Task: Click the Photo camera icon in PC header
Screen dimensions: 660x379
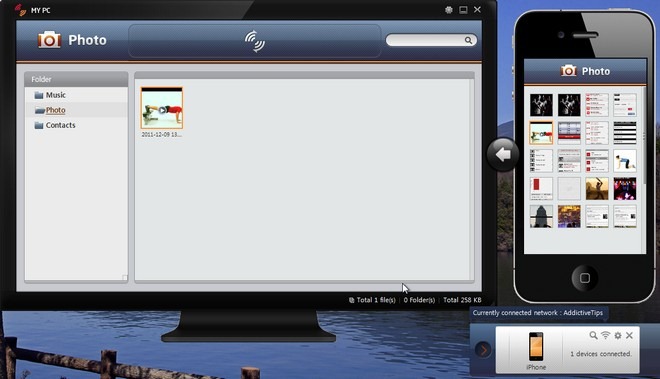Action: (x=49, y=40)
